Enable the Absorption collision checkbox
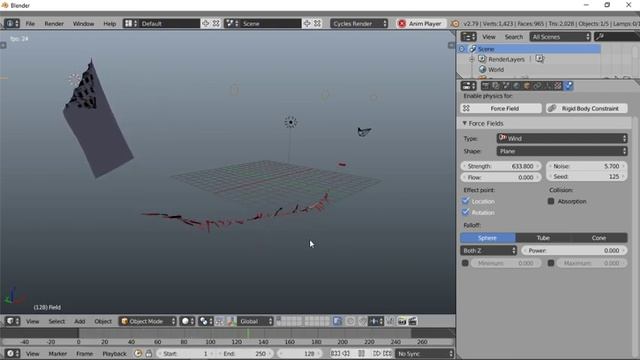Viewport: 640px width, 360px height. coord(551,201)
